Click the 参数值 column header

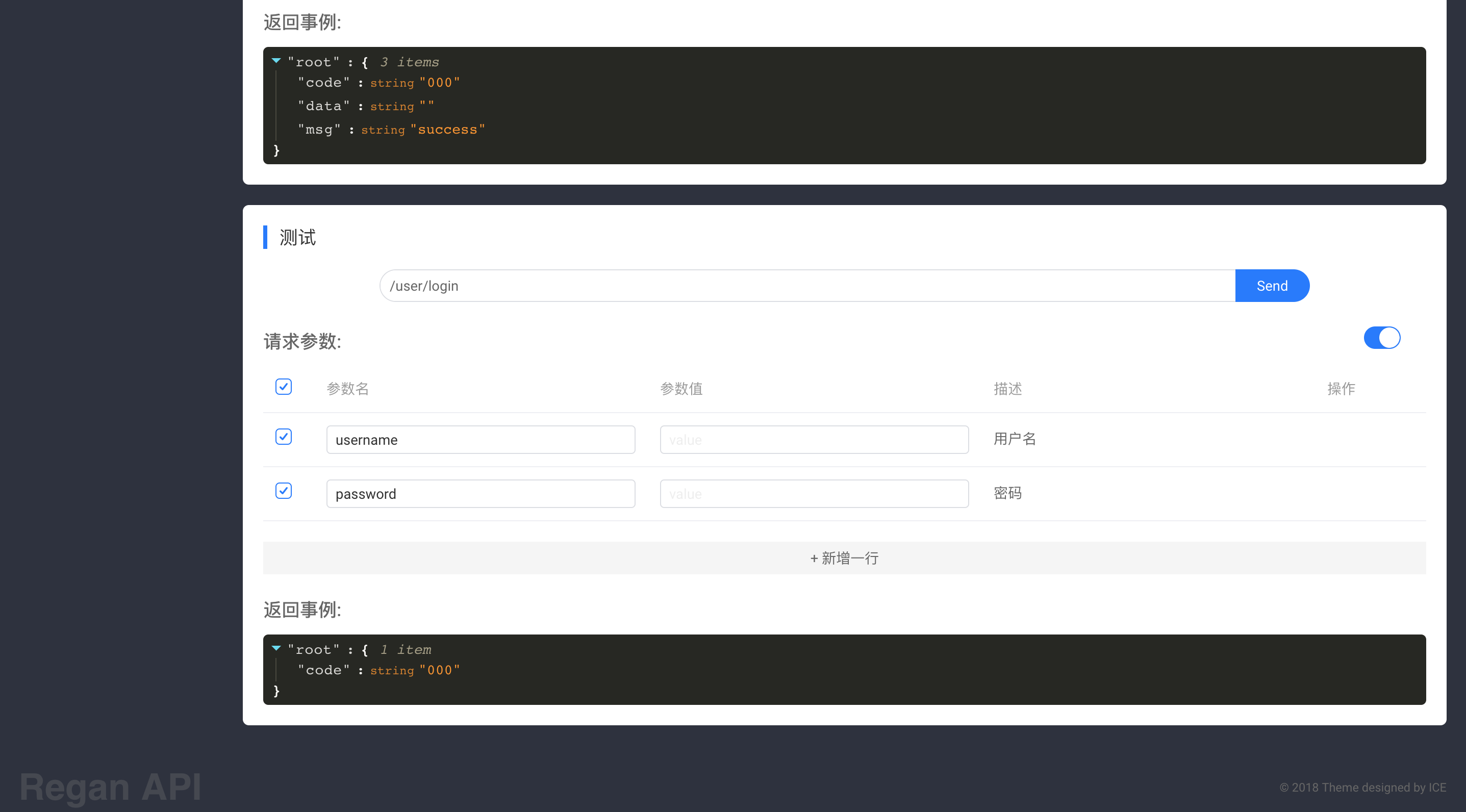[x=681, y=389]
